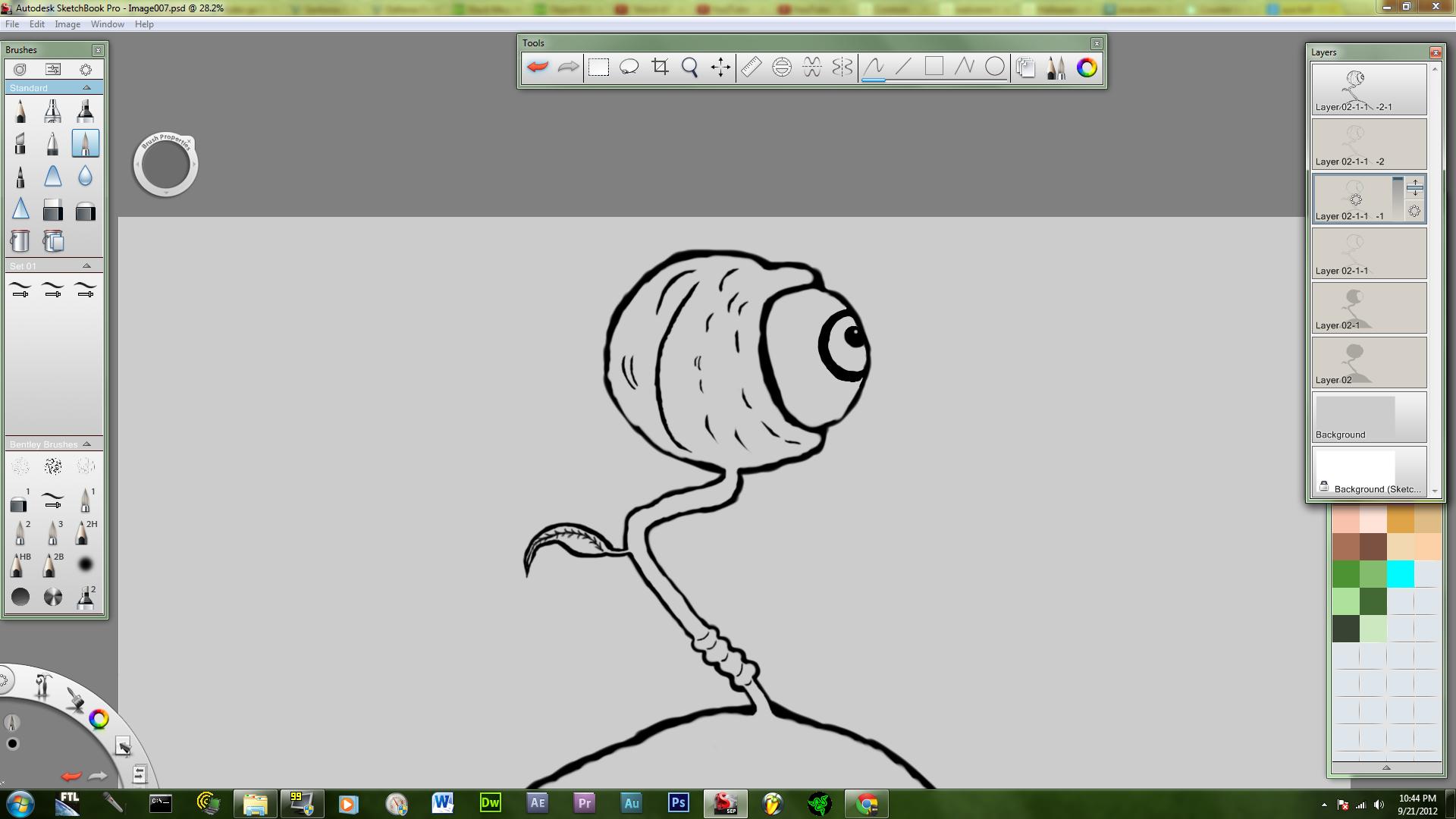Select layer 'Layer 02-1'
Screen dimensions: 1456x819
tap(1370, 308)
